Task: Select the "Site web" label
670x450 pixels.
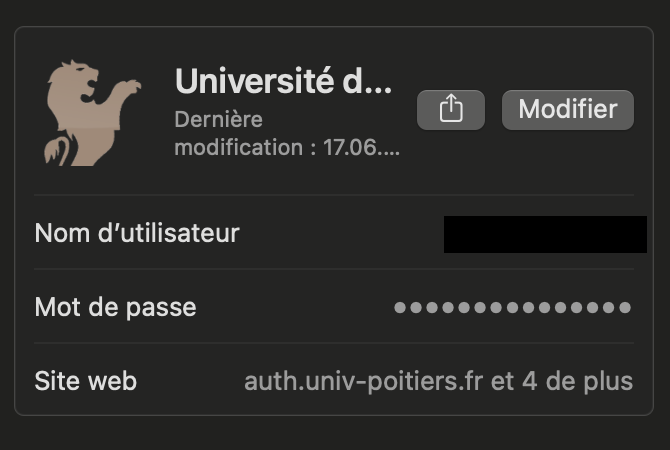Action: point(86,381)
